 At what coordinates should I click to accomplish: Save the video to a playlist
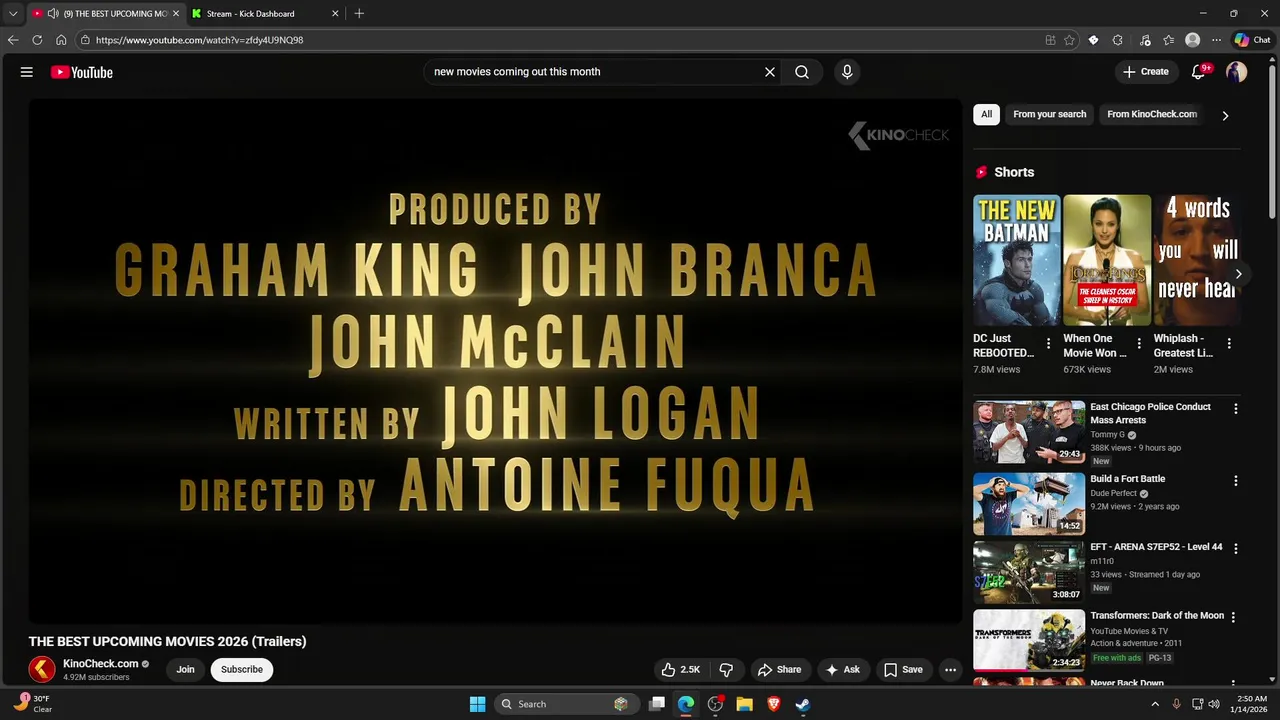[x=903, y=670]
